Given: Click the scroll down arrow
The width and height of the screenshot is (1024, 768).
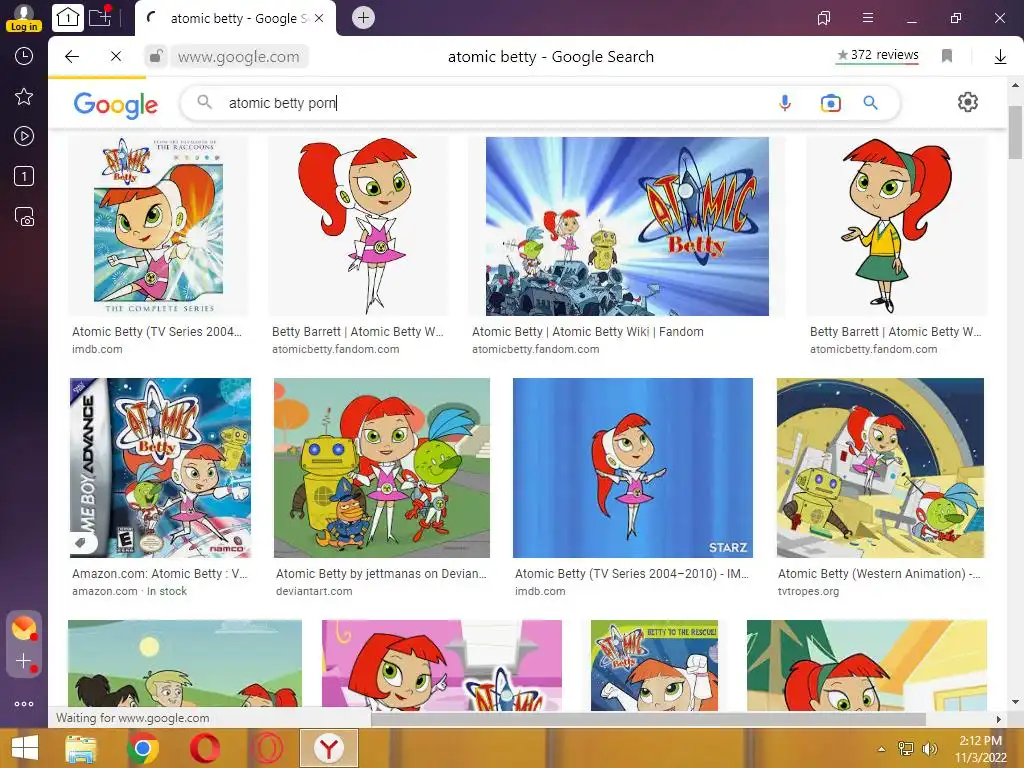Looking at the screenshot, I should [x=1015, y=702].
